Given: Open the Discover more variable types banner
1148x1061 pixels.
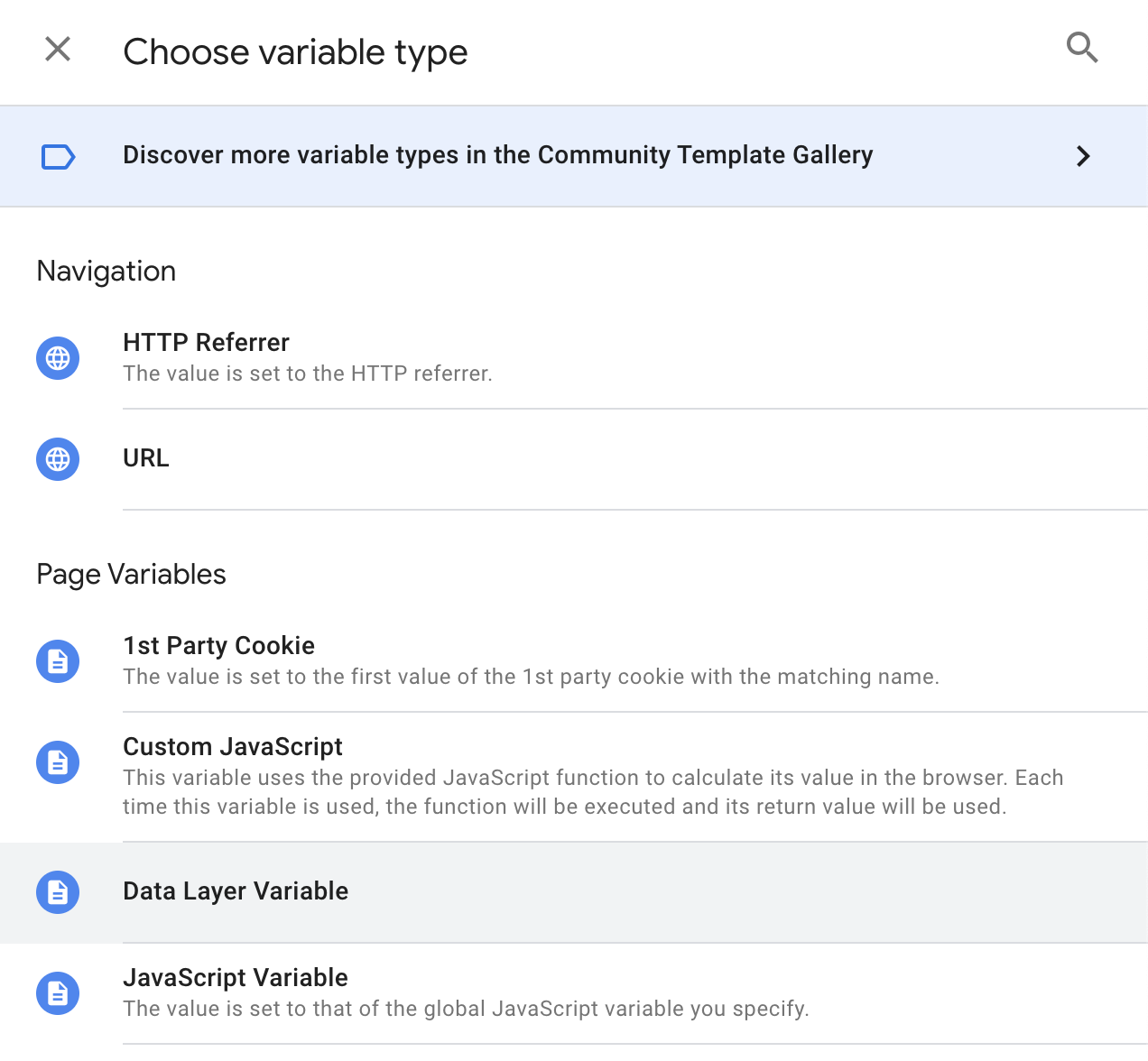Looking at the screenshot, I should 497,155.
